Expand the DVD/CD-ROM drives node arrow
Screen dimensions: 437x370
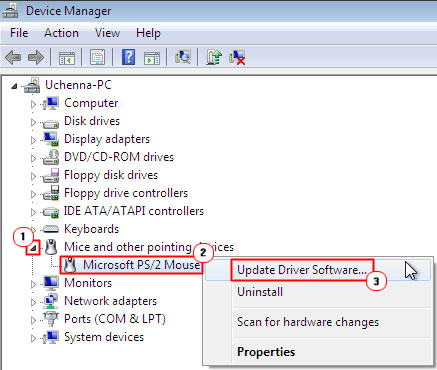pos(33,158)
